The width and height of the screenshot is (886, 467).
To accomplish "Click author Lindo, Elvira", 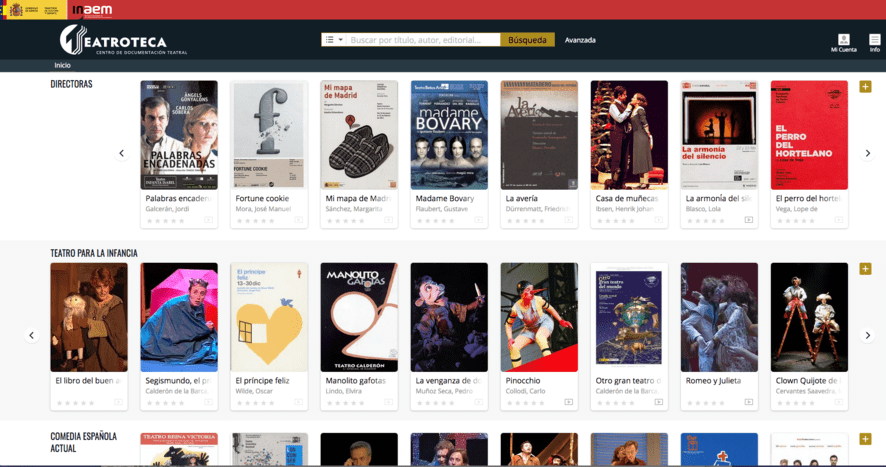I will (x=345, y=391).
